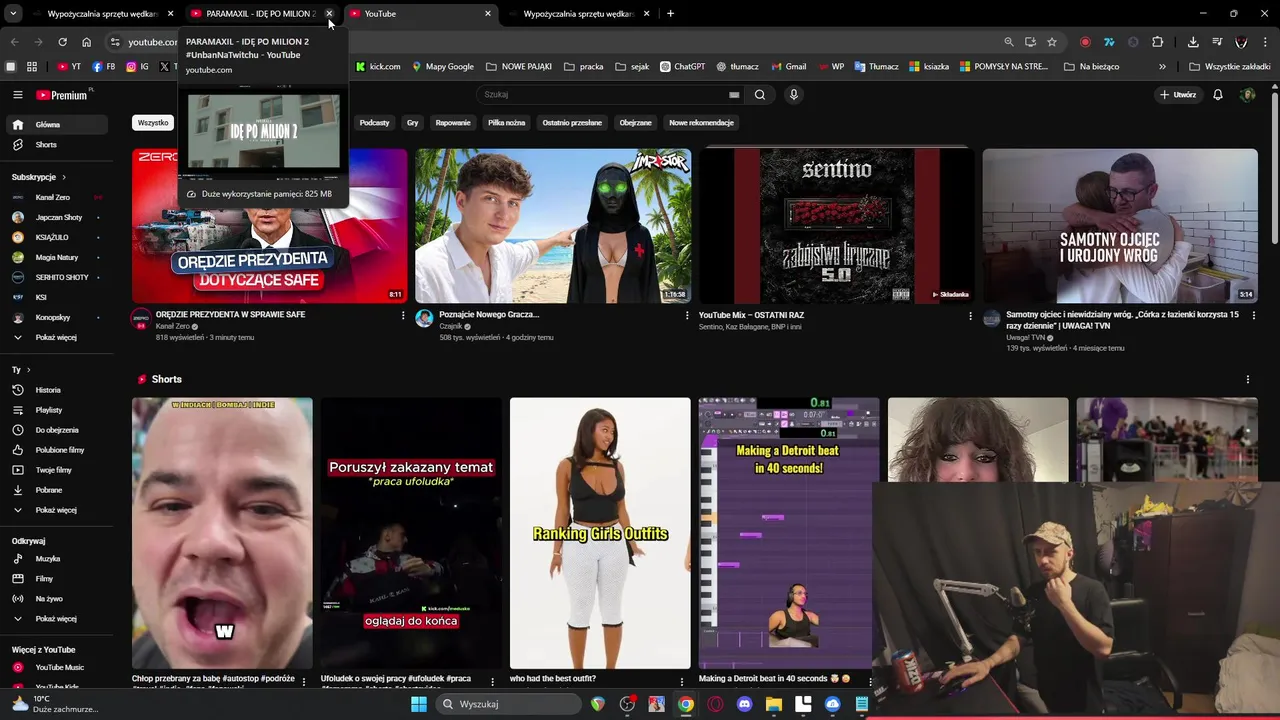
Task: Open options menu for YouTube Mix OSTATNI RAZ
Action: pos(970,316)
